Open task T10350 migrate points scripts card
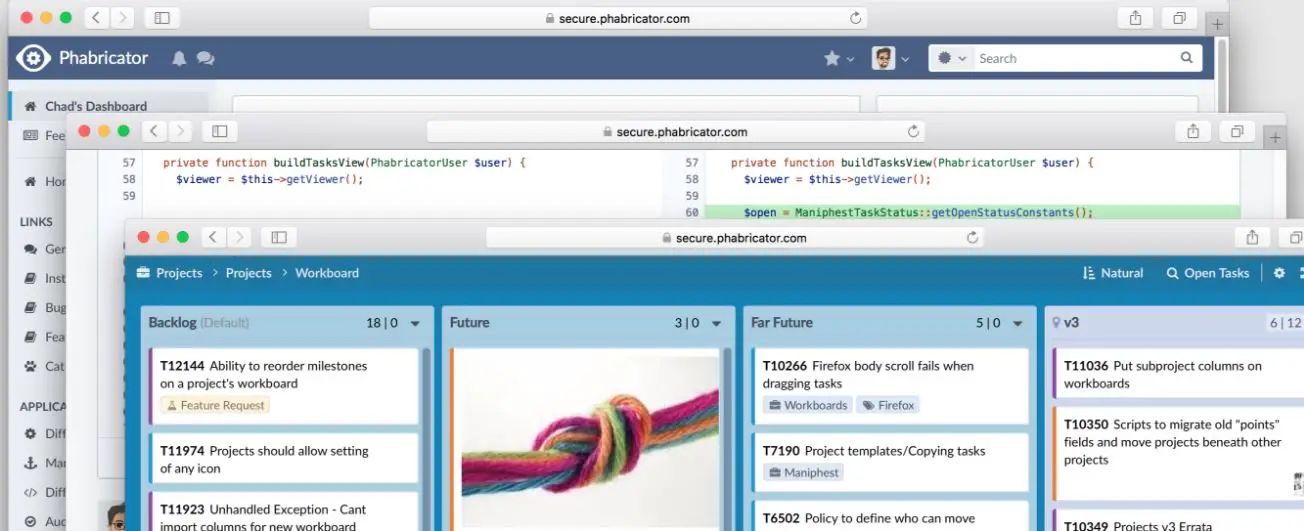 (1178, 453)
